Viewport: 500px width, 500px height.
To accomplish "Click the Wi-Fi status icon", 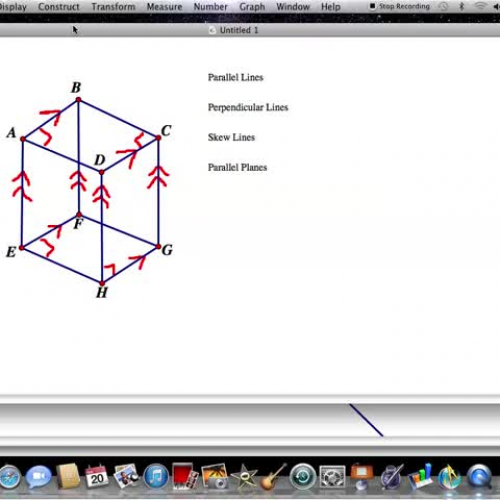I will point(480,6).
